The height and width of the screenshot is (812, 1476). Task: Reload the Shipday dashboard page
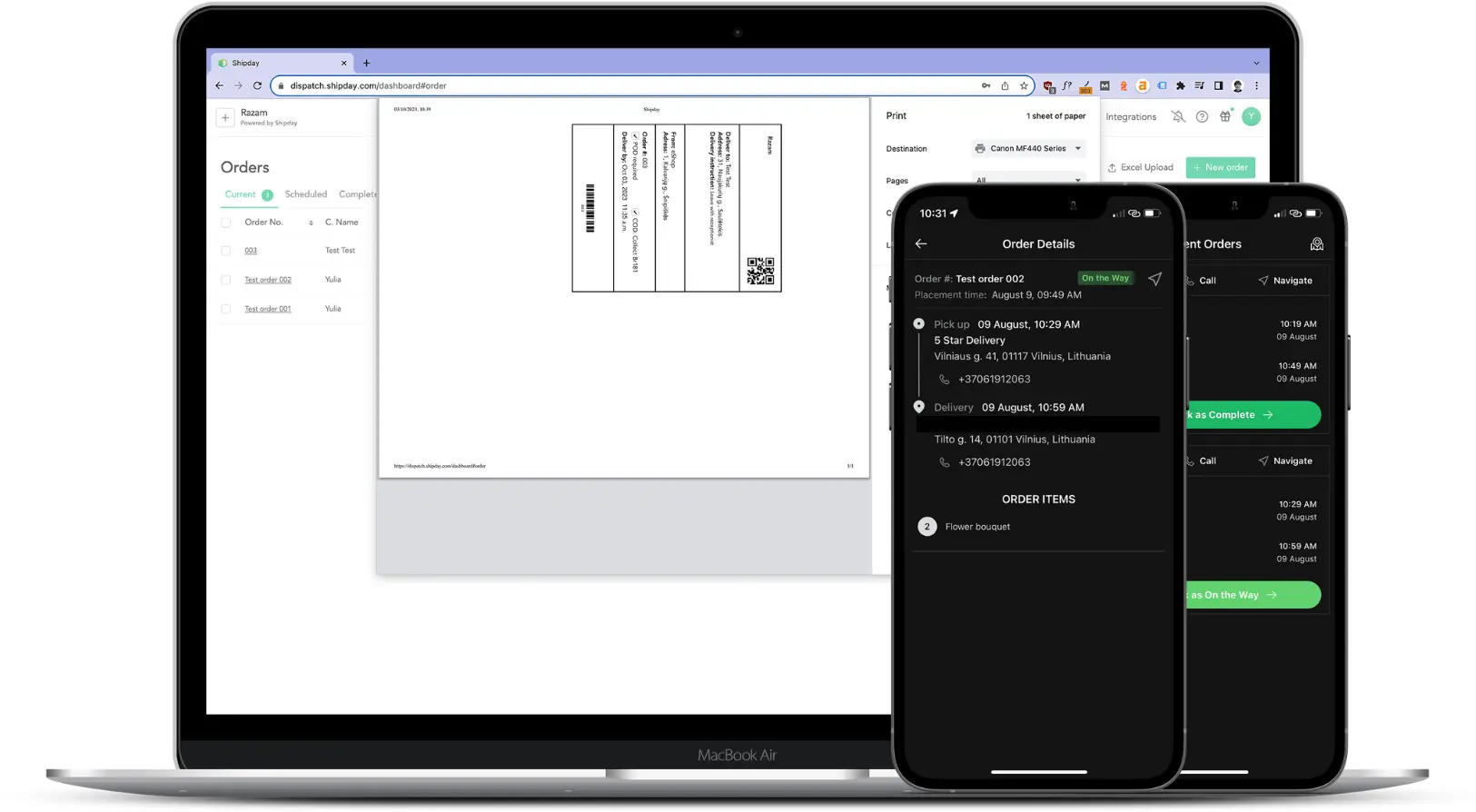pos(257,85)
